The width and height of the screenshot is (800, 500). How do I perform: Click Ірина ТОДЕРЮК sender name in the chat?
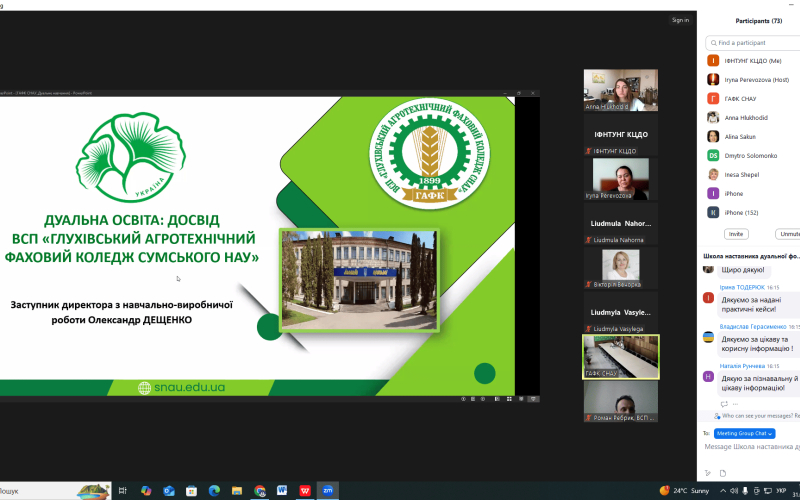pyautogui.click(x=742, y=287)
